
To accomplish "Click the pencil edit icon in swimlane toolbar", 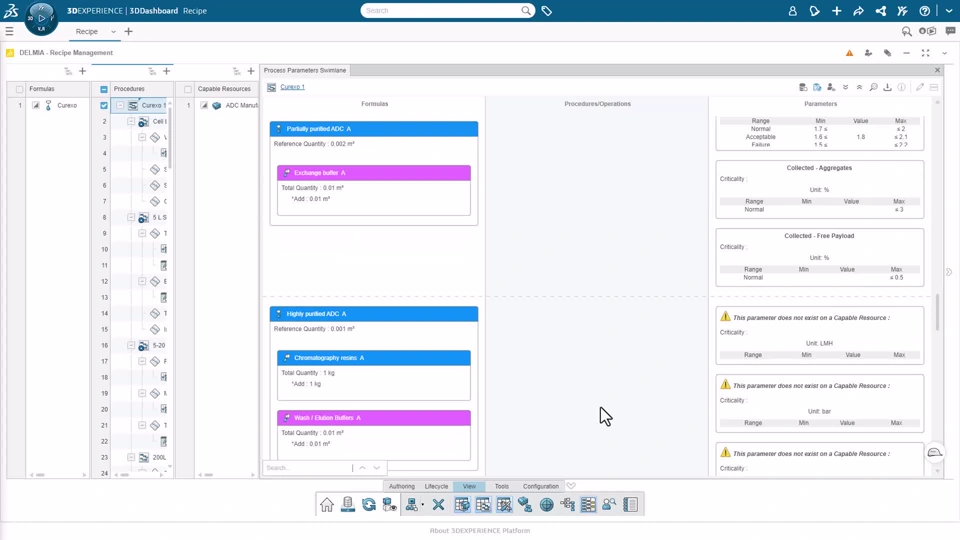I will (x=920, y=88).
